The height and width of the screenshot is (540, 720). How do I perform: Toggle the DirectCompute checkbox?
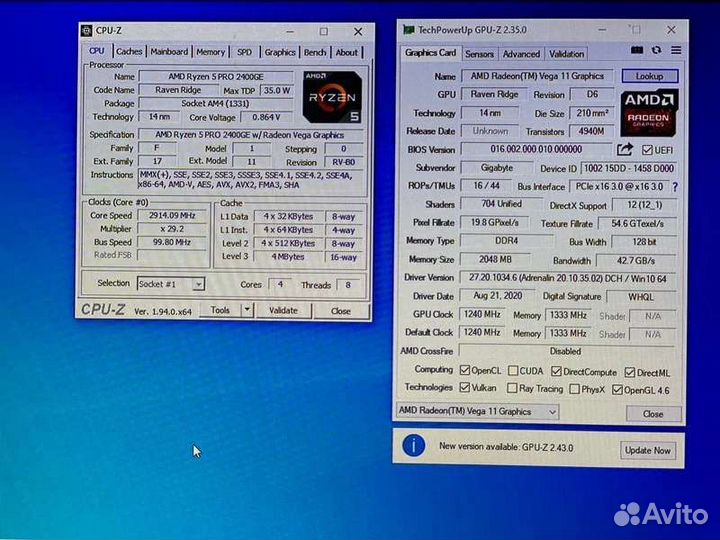click(557, 371)
